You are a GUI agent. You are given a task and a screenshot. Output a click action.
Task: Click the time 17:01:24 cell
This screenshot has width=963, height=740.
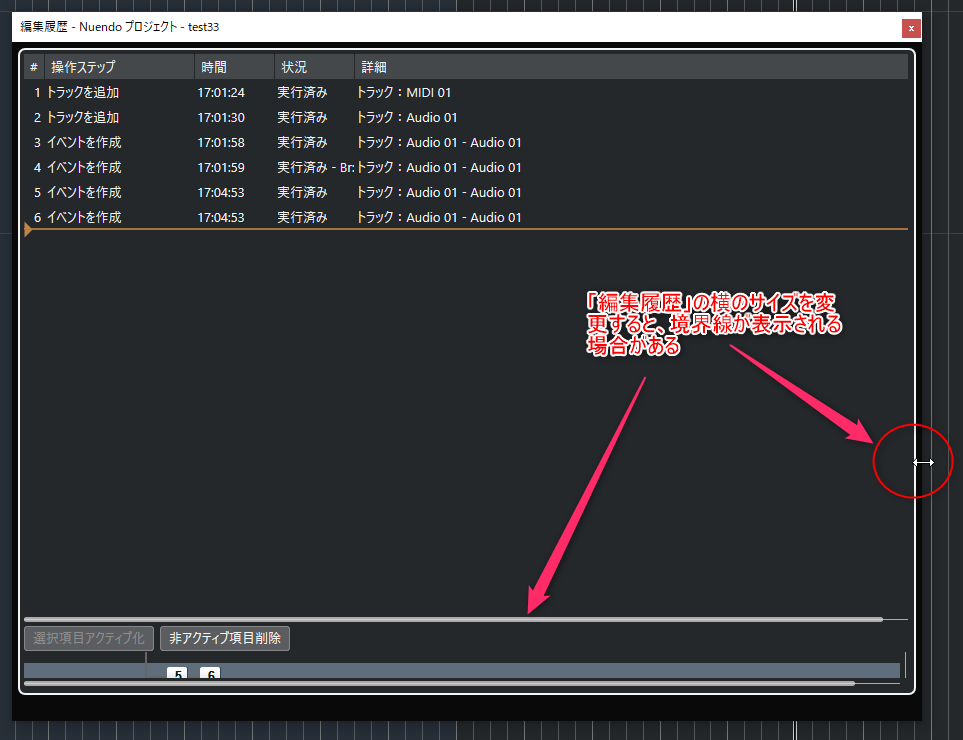[x=221, y=93]
